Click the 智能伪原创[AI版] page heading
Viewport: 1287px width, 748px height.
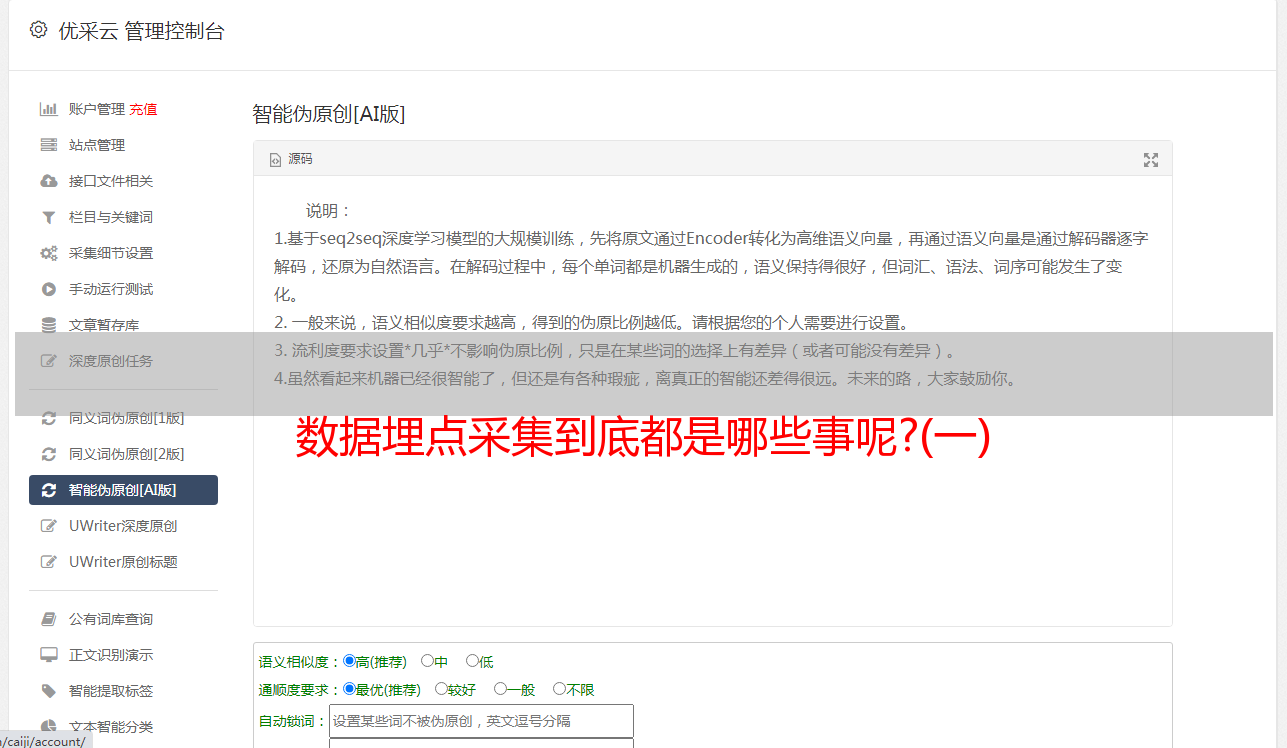coord(329,114)
